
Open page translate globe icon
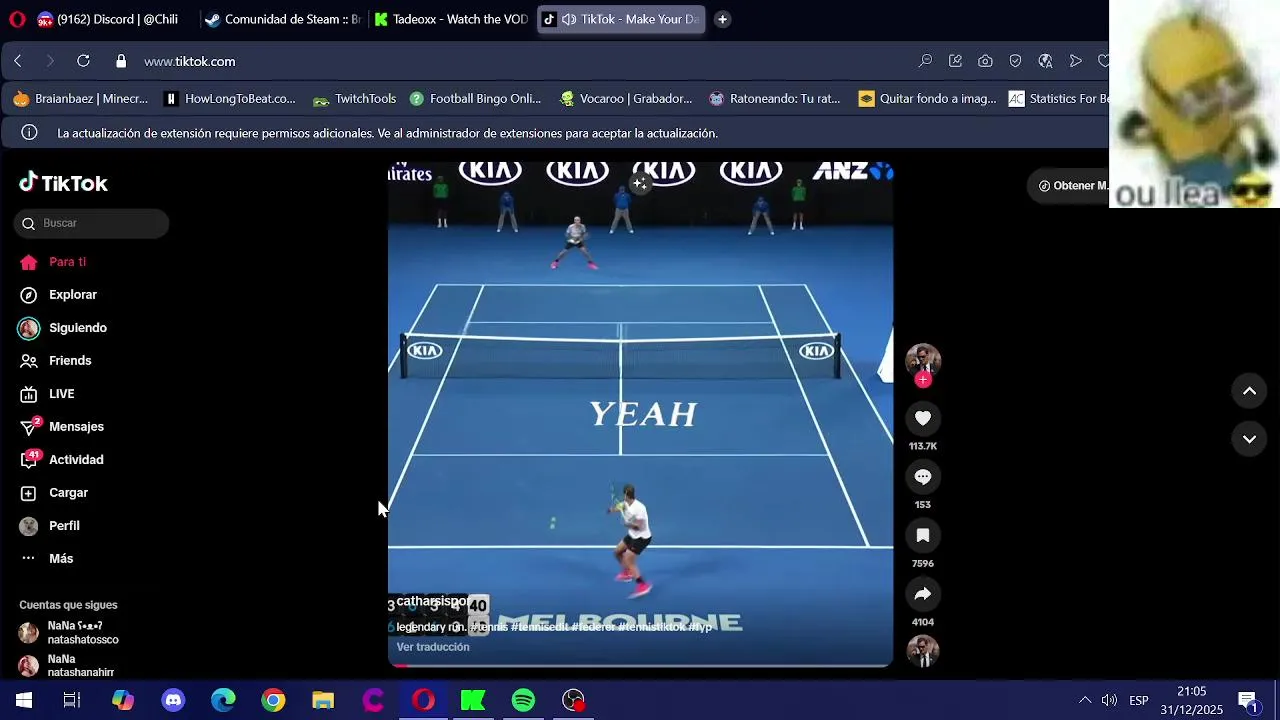1045,61
